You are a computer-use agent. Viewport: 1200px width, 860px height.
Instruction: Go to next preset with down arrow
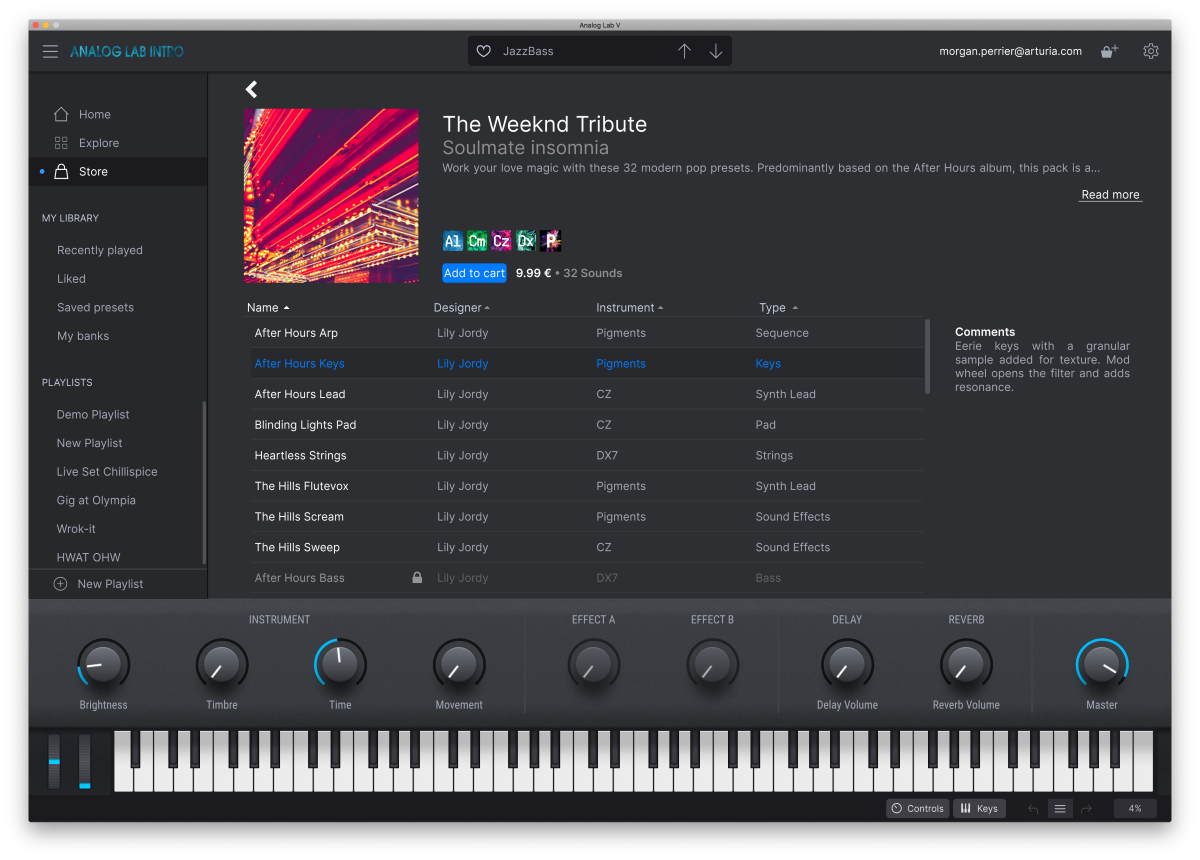click(x=716, y=51)
